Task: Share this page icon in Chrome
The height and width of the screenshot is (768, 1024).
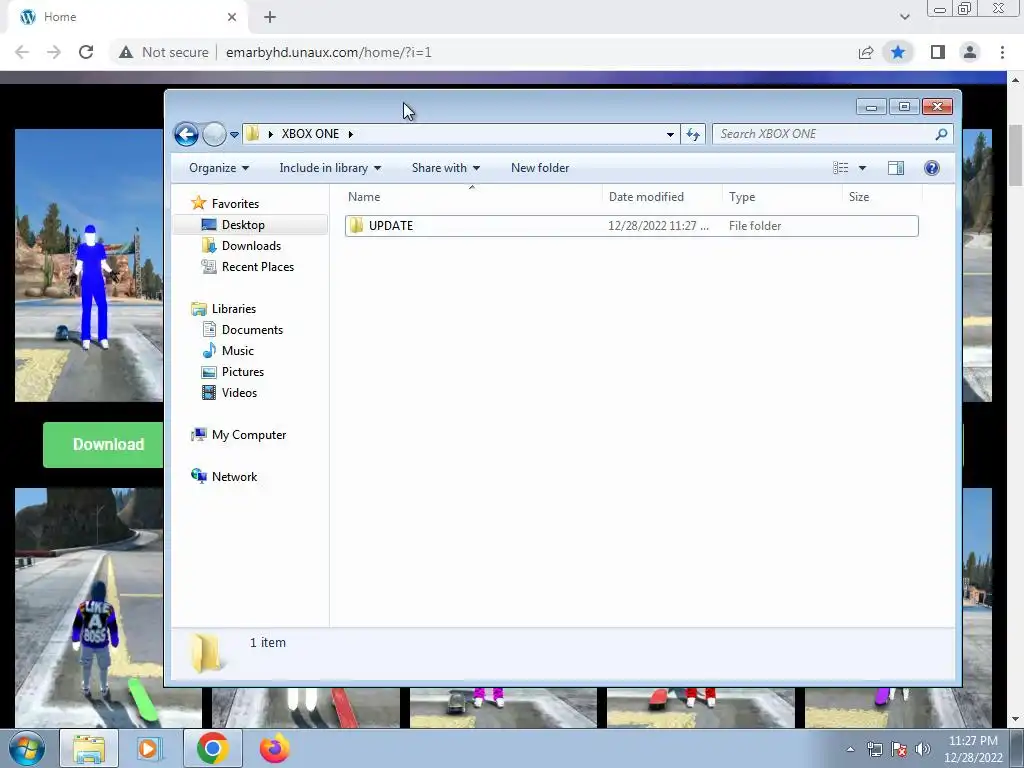Action: click(866, 52)
